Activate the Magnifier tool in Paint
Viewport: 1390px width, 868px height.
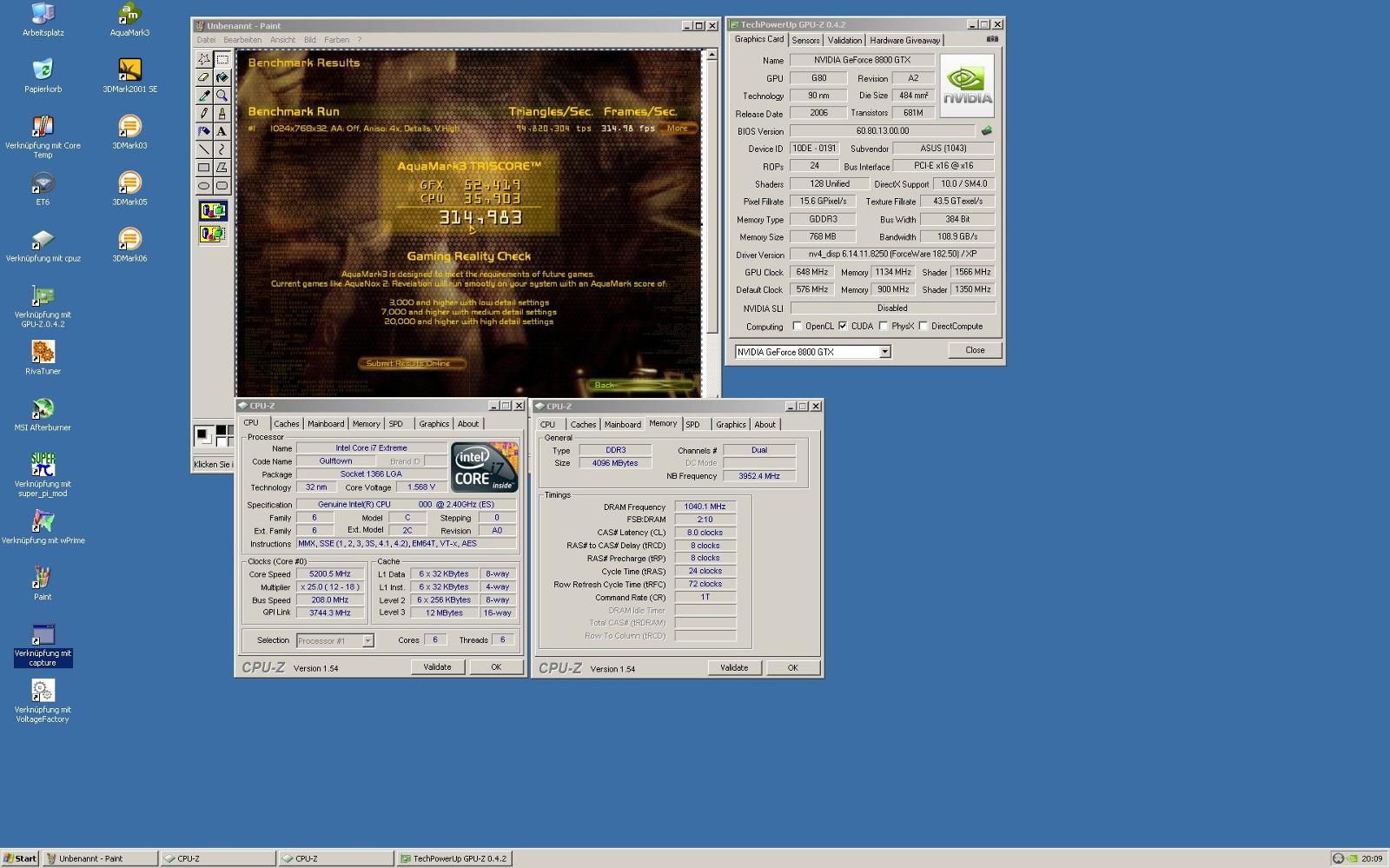(x=222, y=96)
